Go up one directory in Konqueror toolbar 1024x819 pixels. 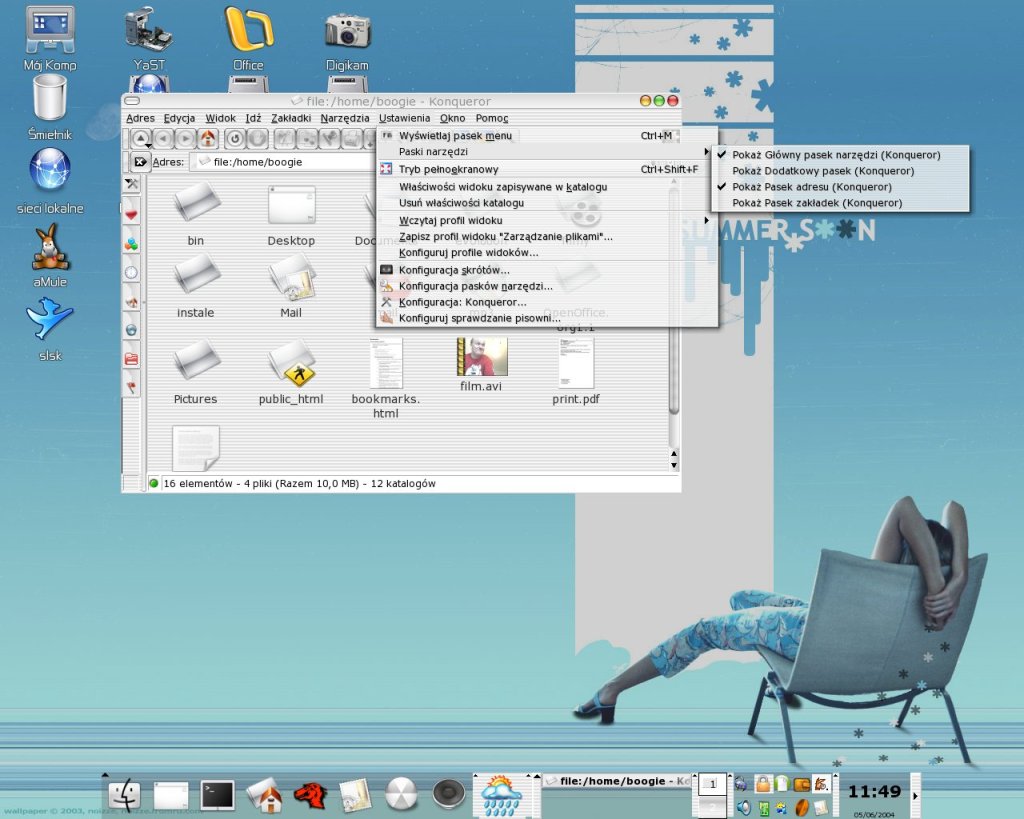click(x=141, y=138)
